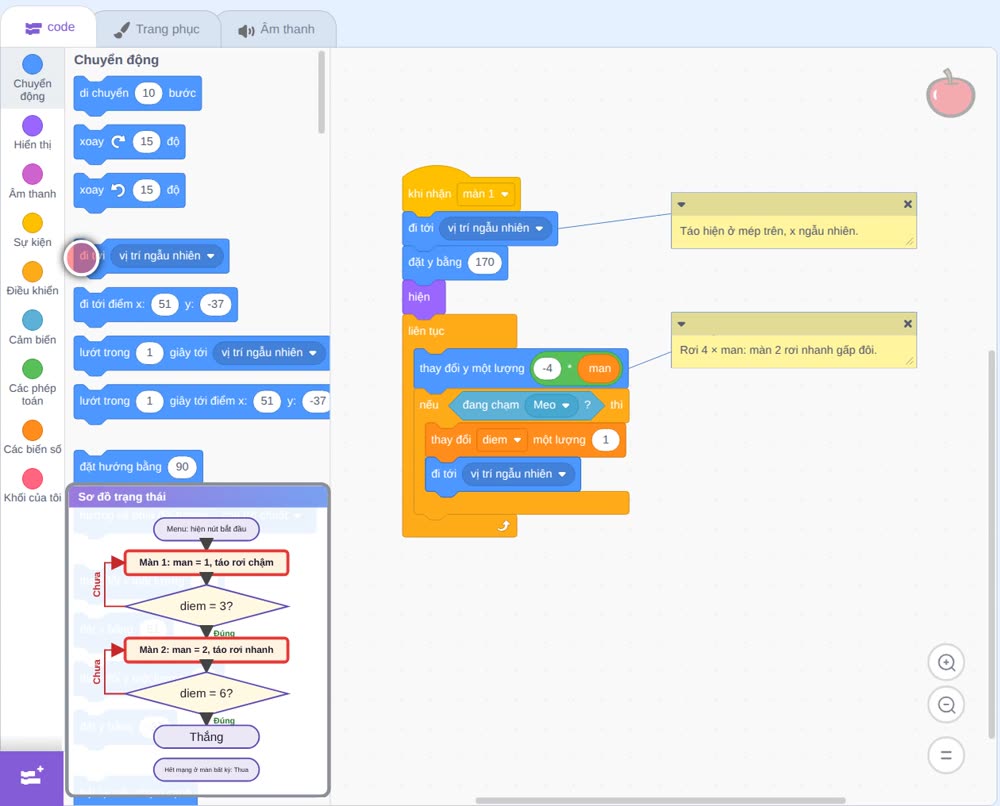This screenshot has width=1000, height=806.
Task: Zoom in the workspace
Action: coord(946,663)
